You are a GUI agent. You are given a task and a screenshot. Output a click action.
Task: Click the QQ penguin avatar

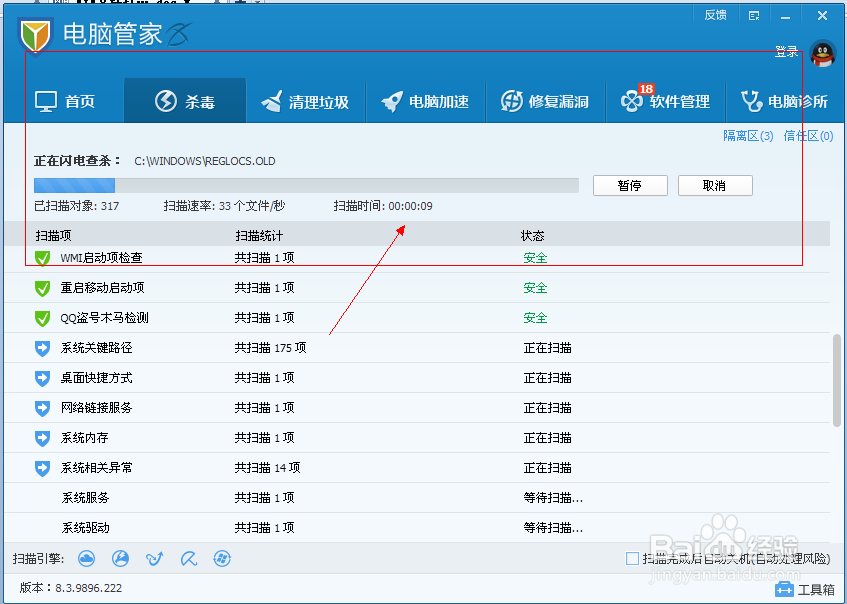point(822,55)
